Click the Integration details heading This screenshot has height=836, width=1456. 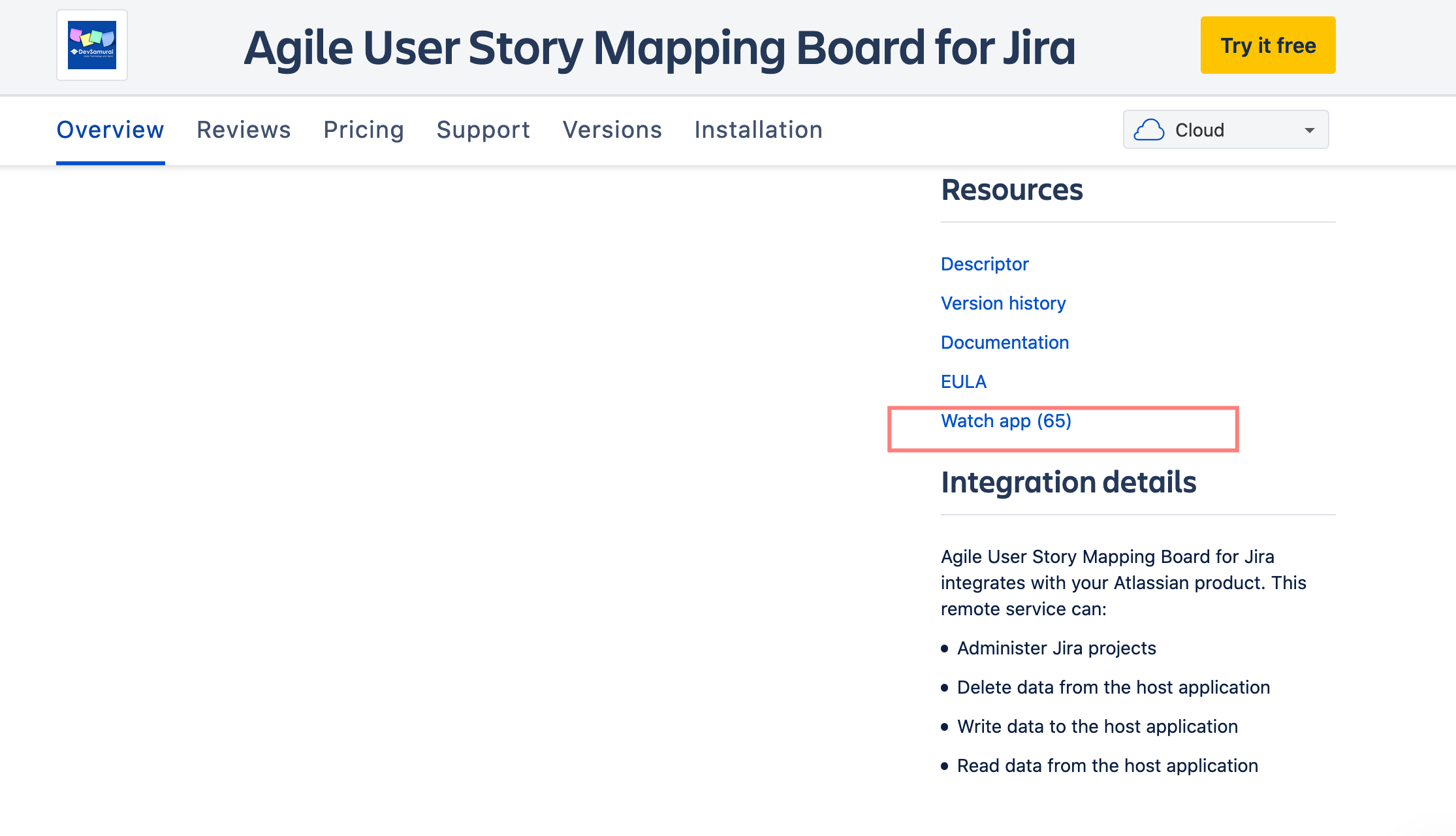pos(1069,483)
